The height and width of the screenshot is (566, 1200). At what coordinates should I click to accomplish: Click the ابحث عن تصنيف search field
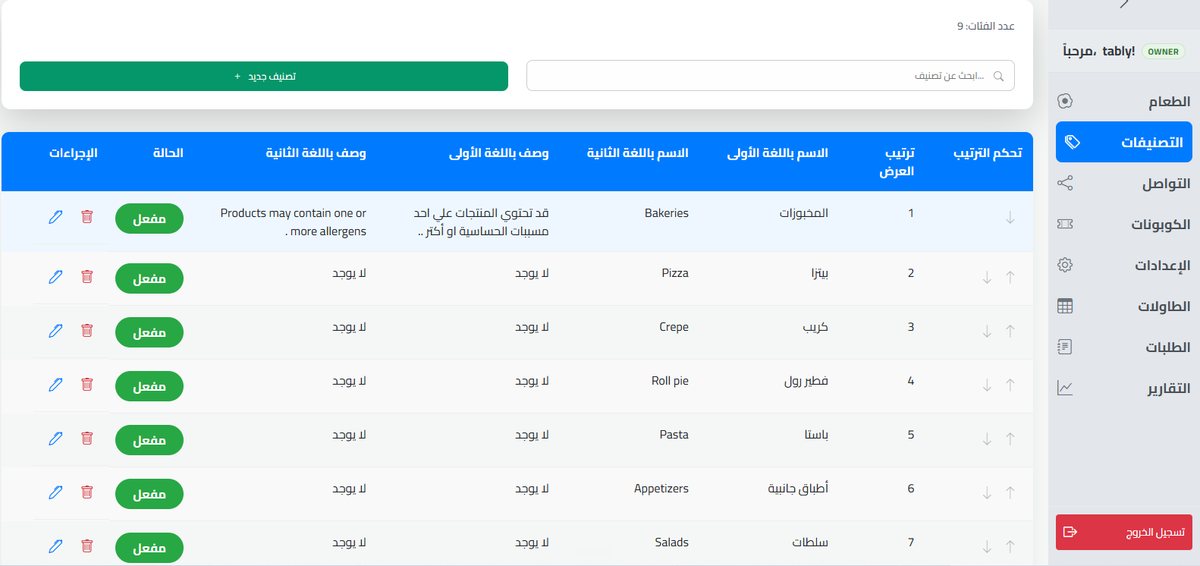click(770, 76)
